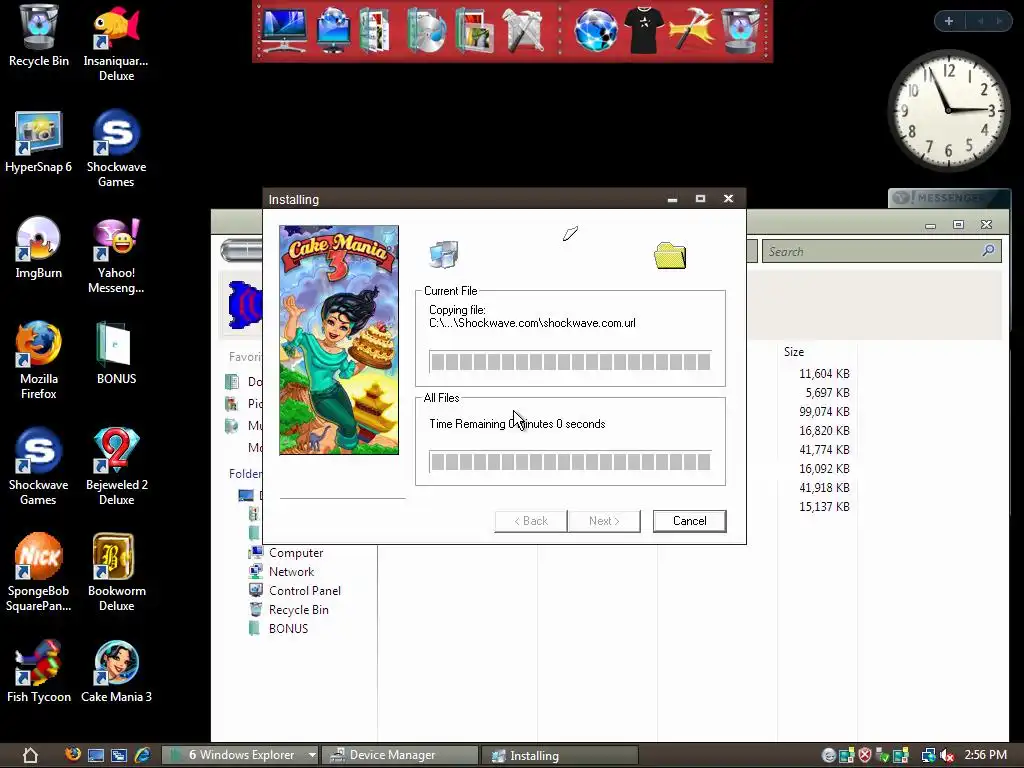1024x768 pixels.
Task: Launch the Cake Mania 3 desktop shortcut
Action: point(116,672)
